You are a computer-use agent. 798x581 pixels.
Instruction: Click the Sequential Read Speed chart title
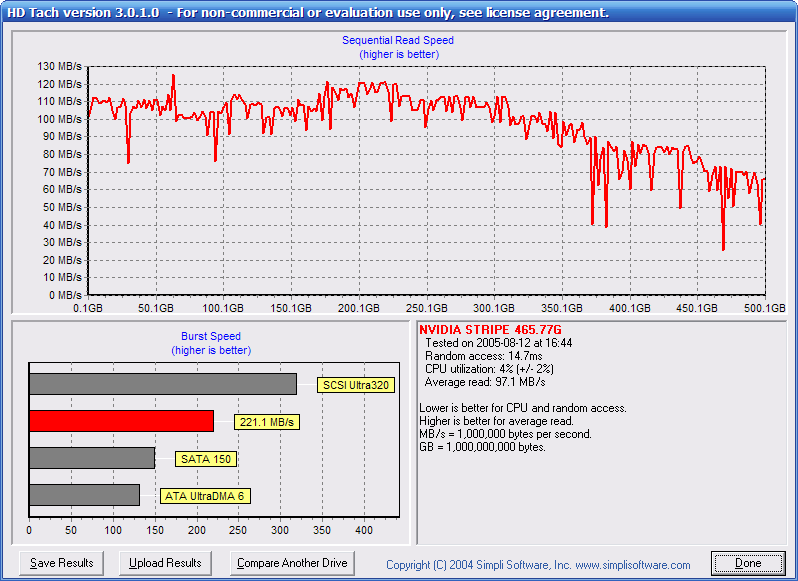(398, 40)
